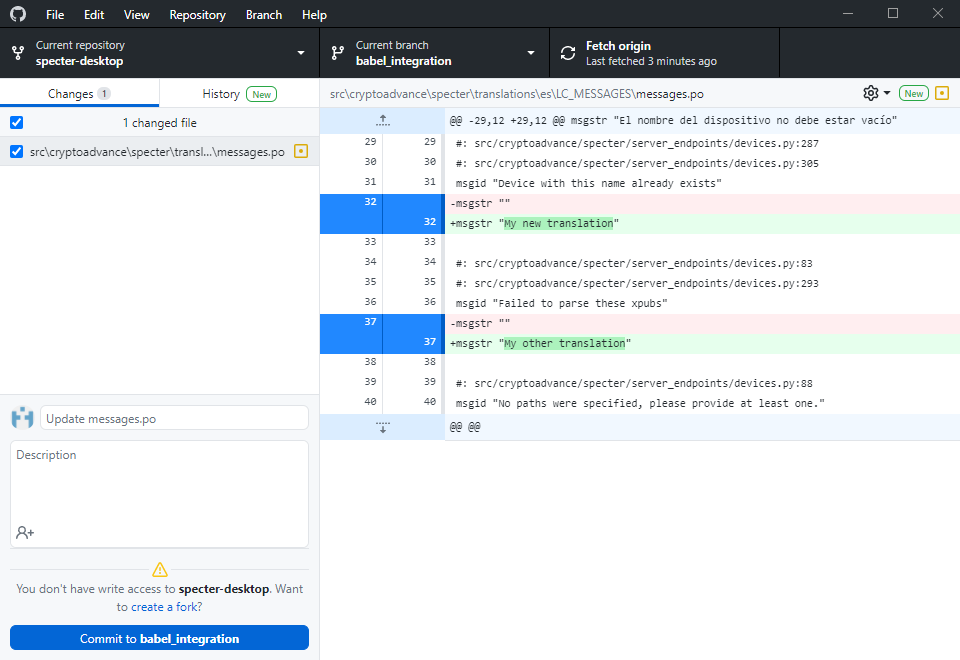Click comment line devices.py:83

coord(634,264)
